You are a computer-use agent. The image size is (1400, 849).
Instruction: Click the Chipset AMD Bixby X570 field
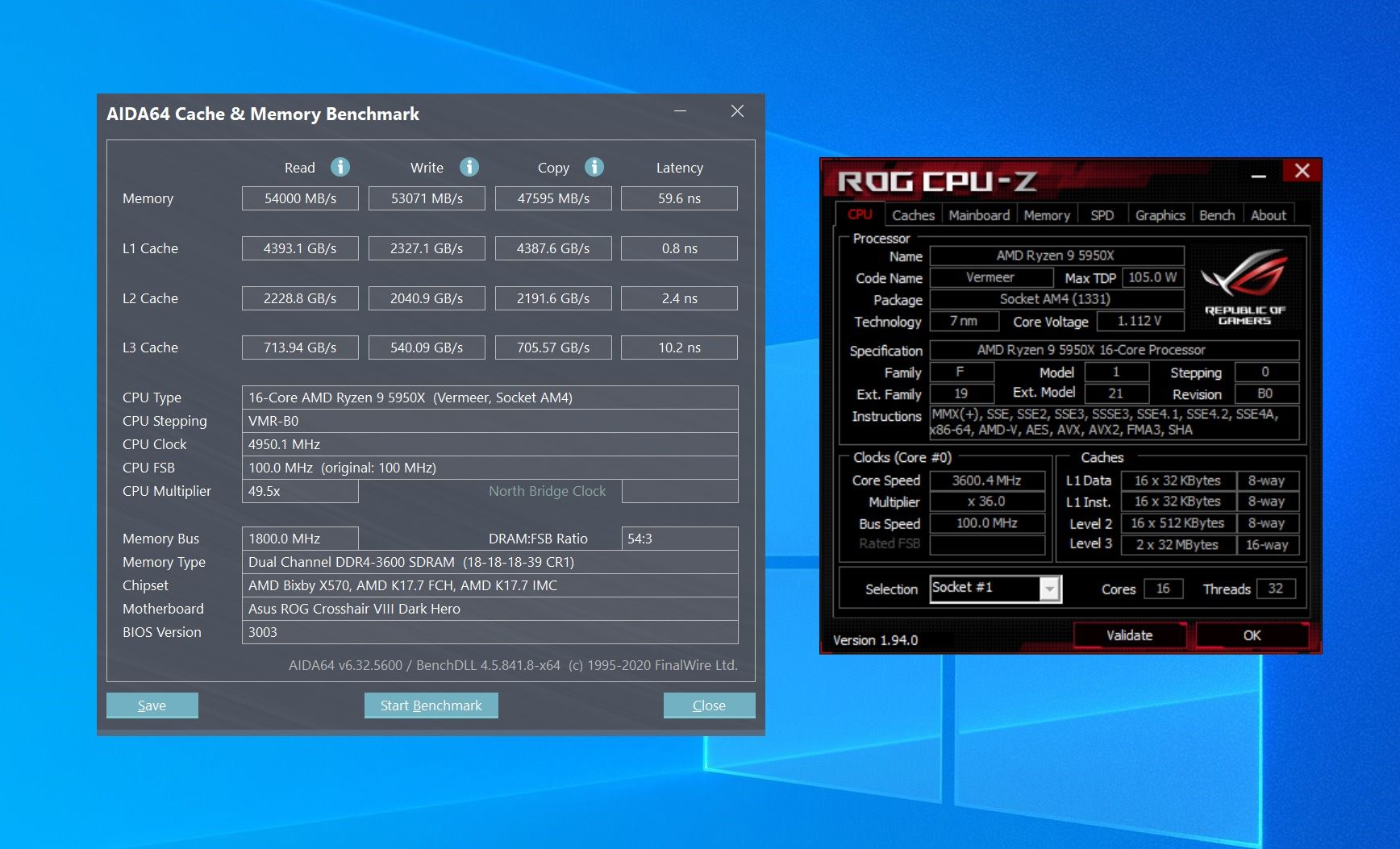[x=490, y=585]
